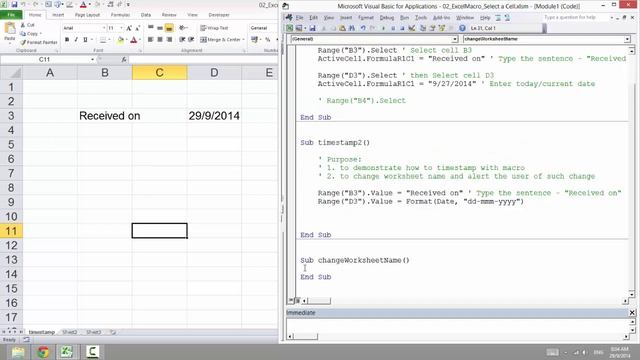Click the Save icon in Excel quick access toolbar
The height and width of the screenshot is (360, 640).
click(14, 4)
